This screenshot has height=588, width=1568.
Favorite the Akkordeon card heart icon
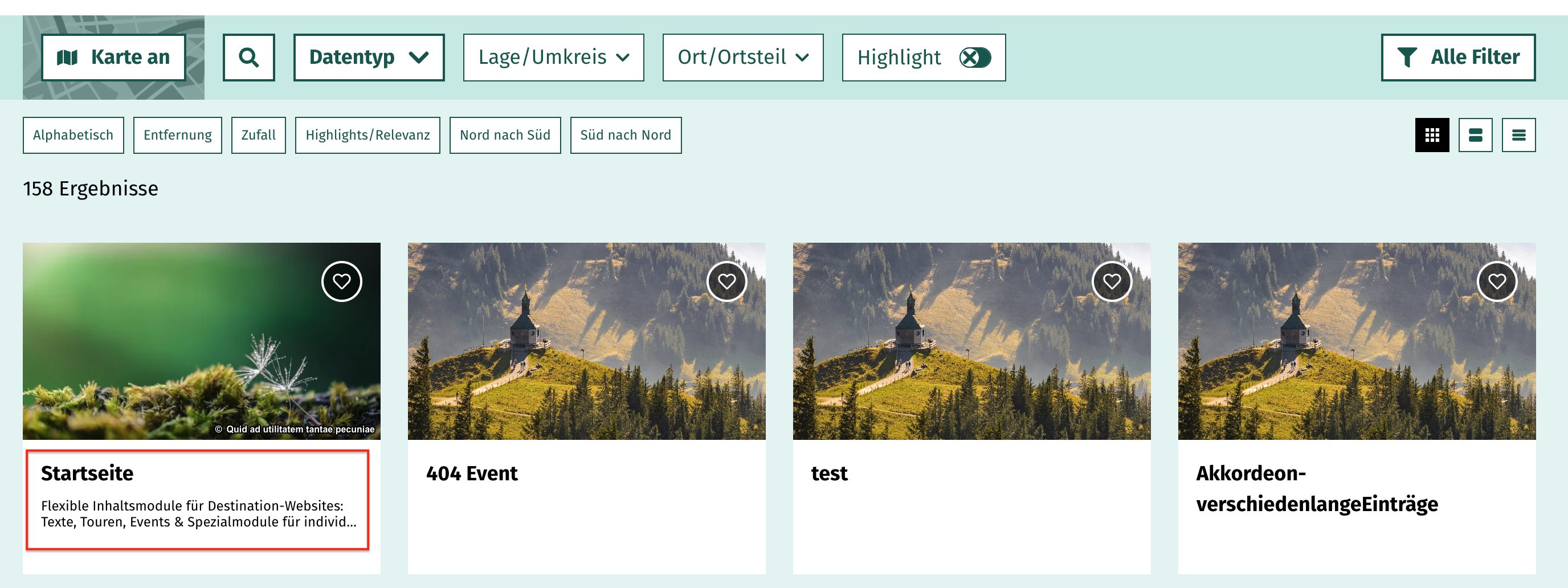[x=1497, y=281]
